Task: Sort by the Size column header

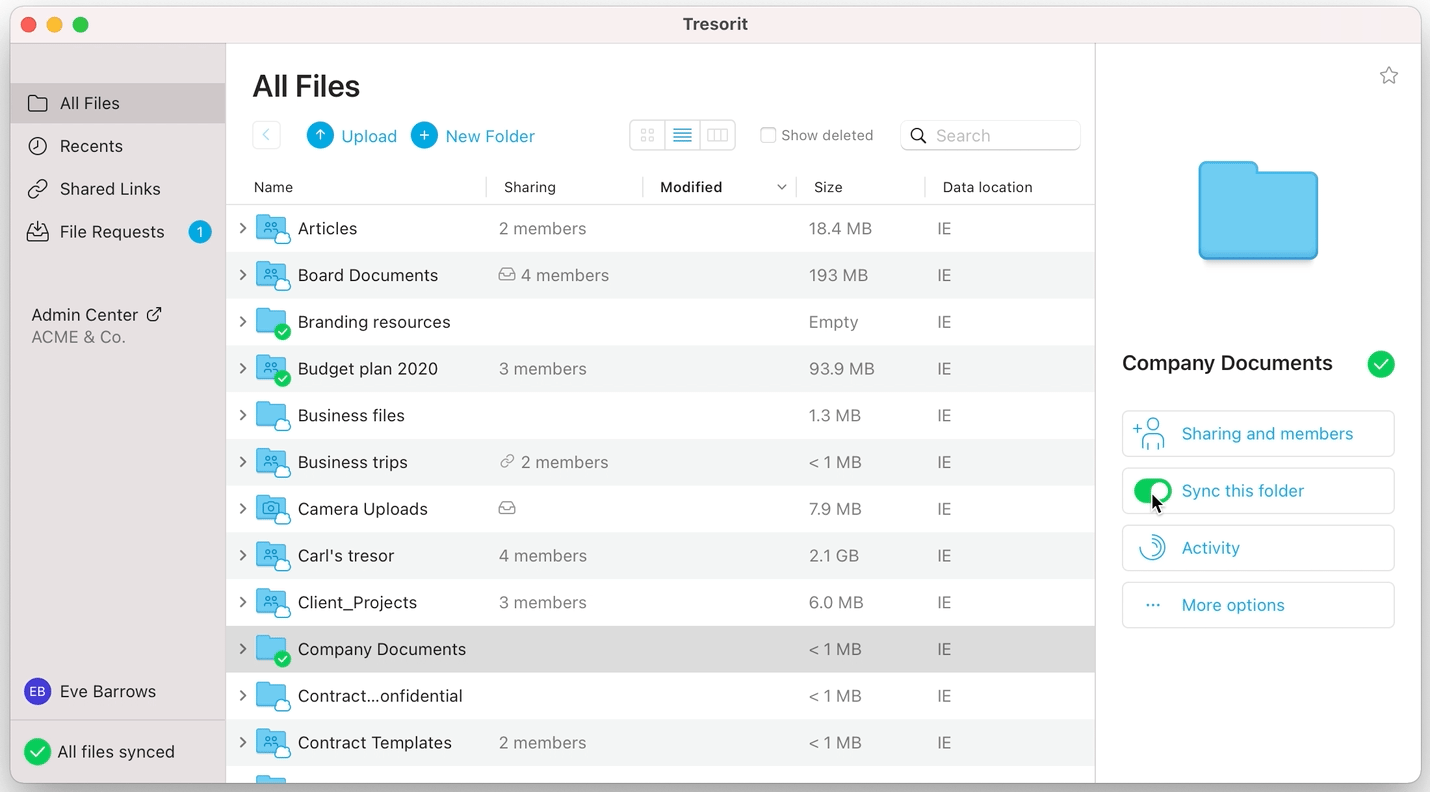Action: click(828, 187)
